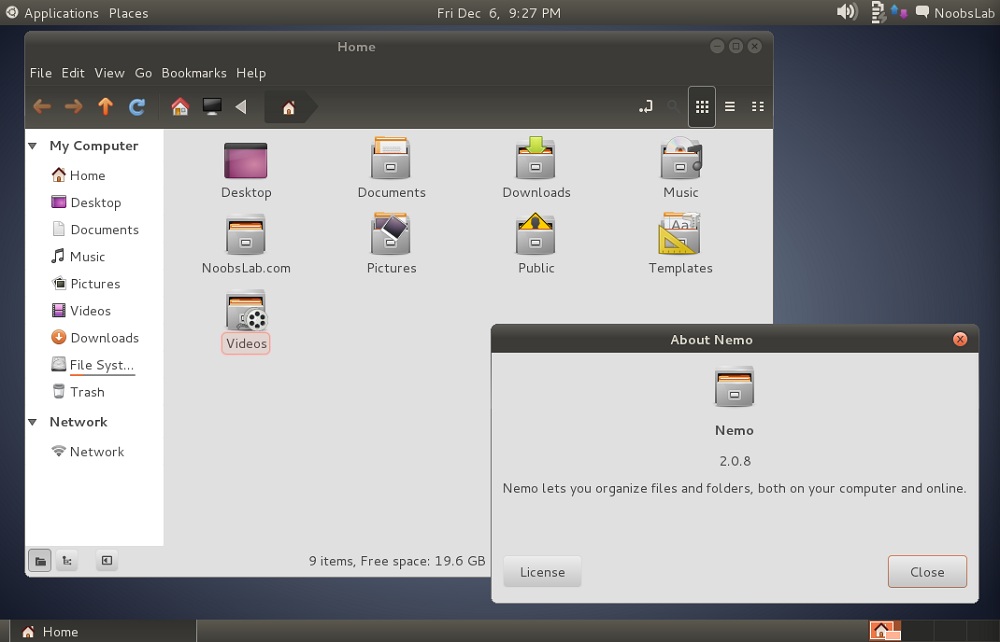Select Music in the sidebar
This screenshot has height=642, width=1000.
[78, 256]
